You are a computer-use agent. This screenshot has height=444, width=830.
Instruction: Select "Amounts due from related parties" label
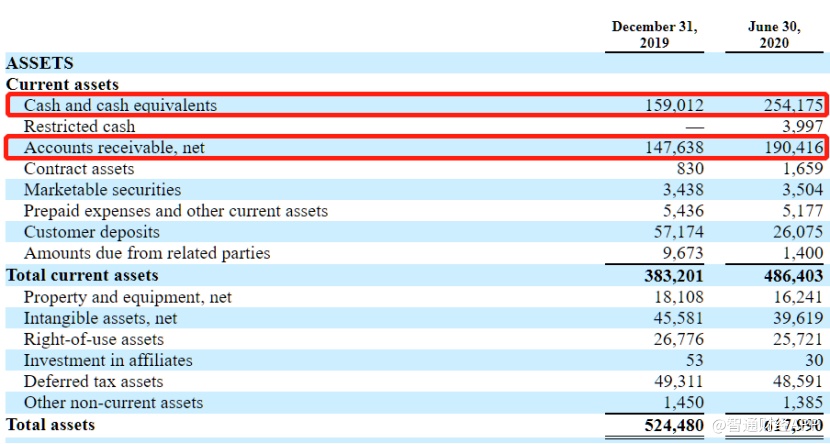tap(147, 253)
